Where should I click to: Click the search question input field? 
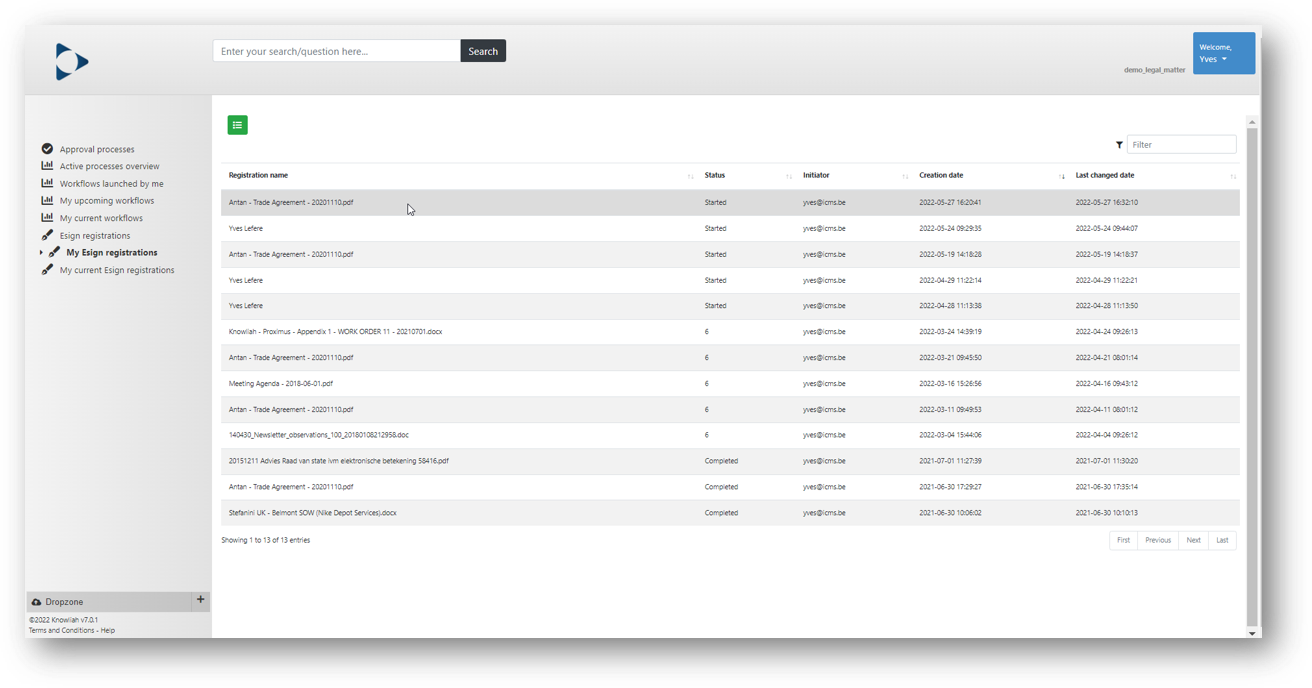click(337, 51)
